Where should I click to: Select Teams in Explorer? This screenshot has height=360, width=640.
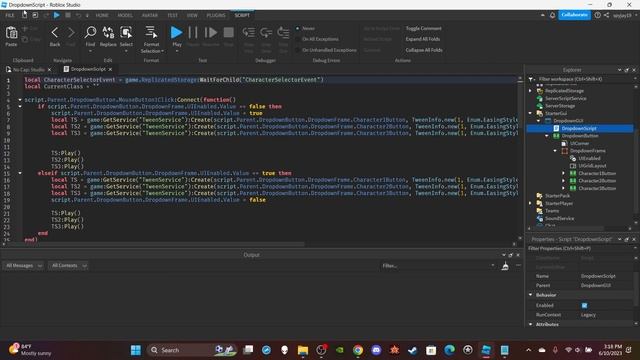[x=551, y=211]
